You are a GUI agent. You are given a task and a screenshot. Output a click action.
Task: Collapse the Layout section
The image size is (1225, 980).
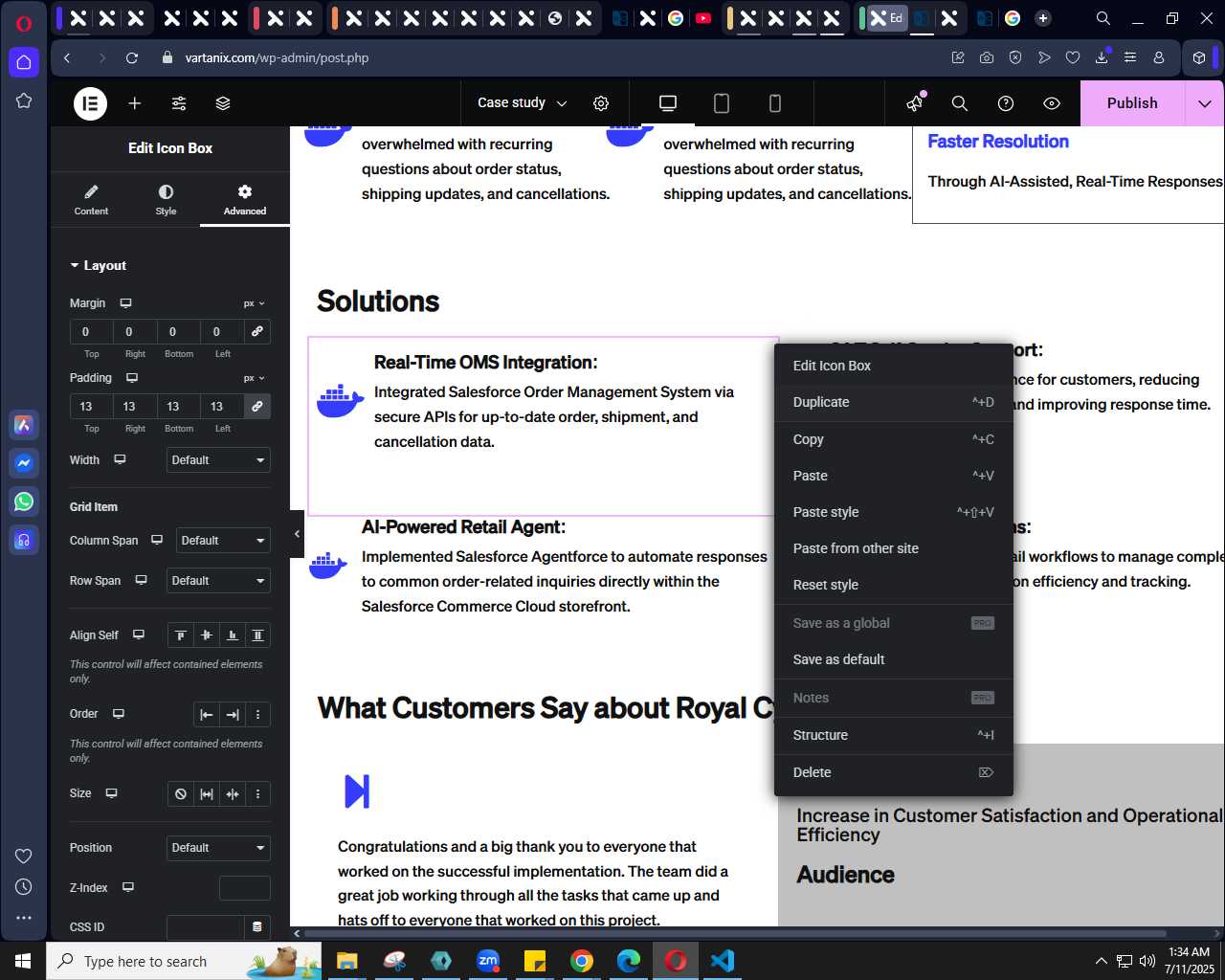(x=98, y=266)
